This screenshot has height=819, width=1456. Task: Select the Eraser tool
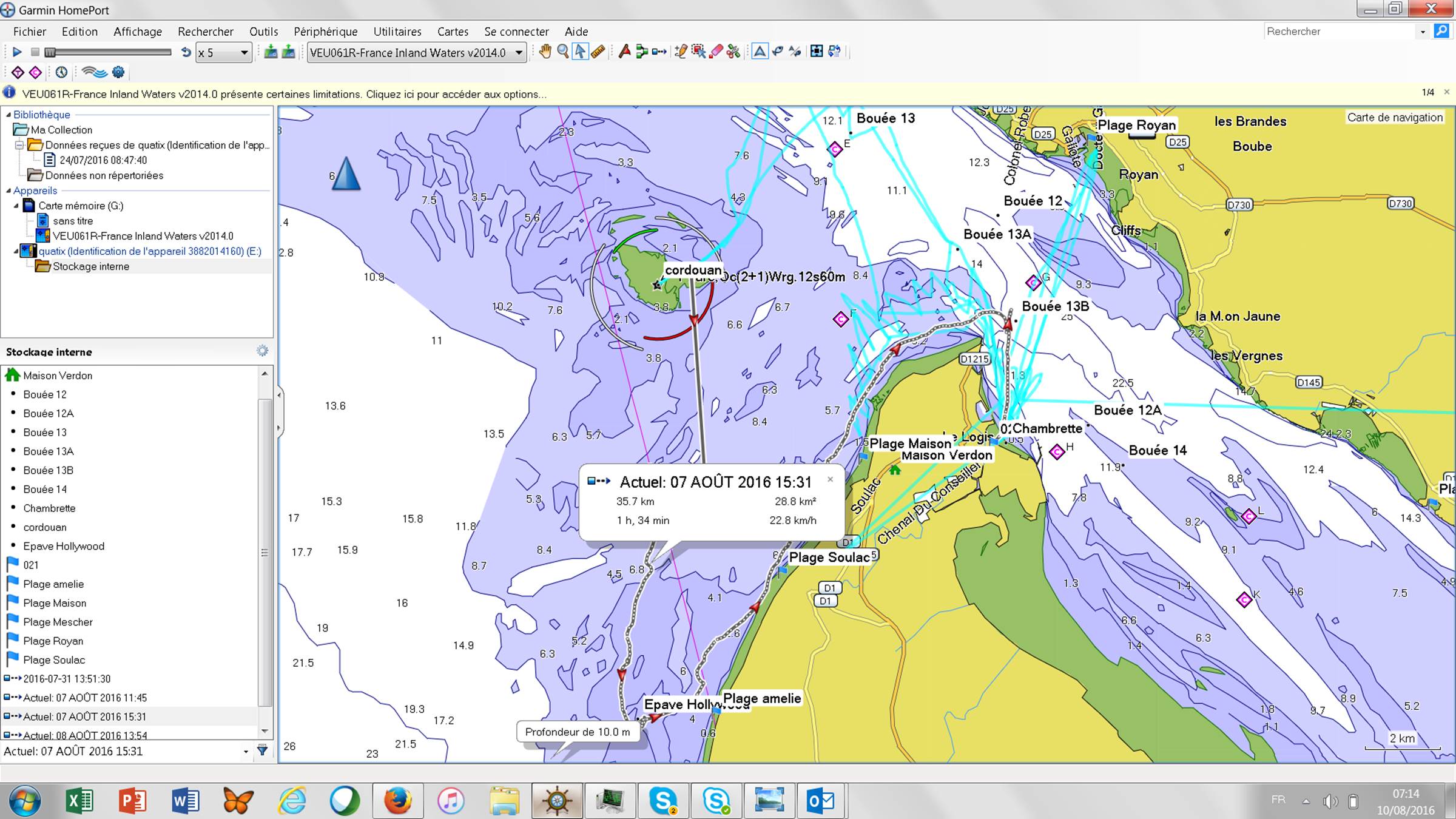pyautogui.click(x=716, y=52)
